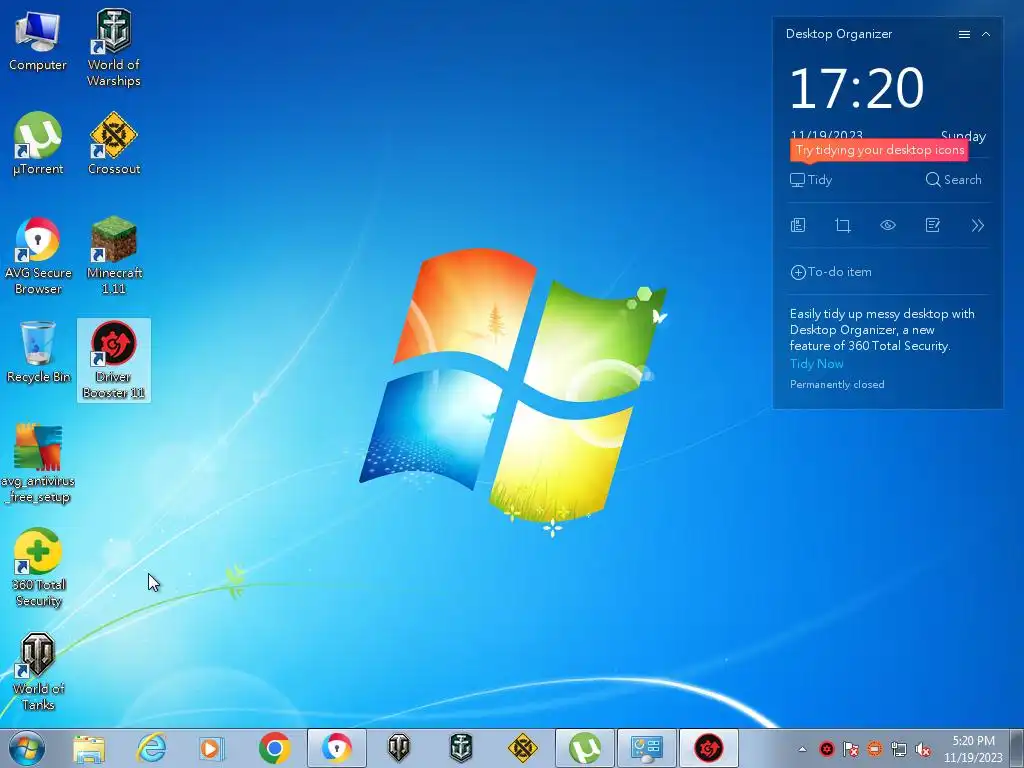Open World of Tanks from the taskbar

coord(398,748)
